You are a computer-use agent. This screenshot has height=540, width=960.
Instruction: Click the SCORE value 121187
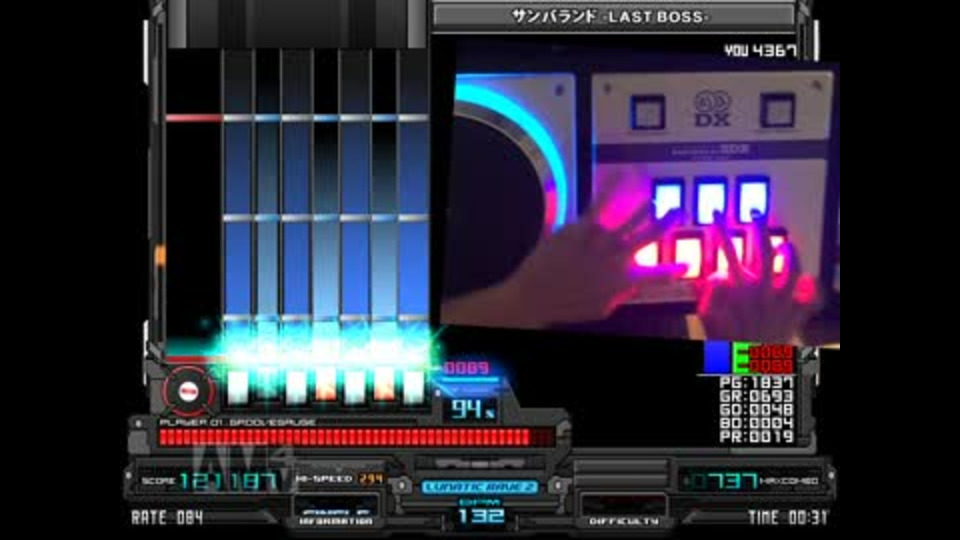(230, 481)
